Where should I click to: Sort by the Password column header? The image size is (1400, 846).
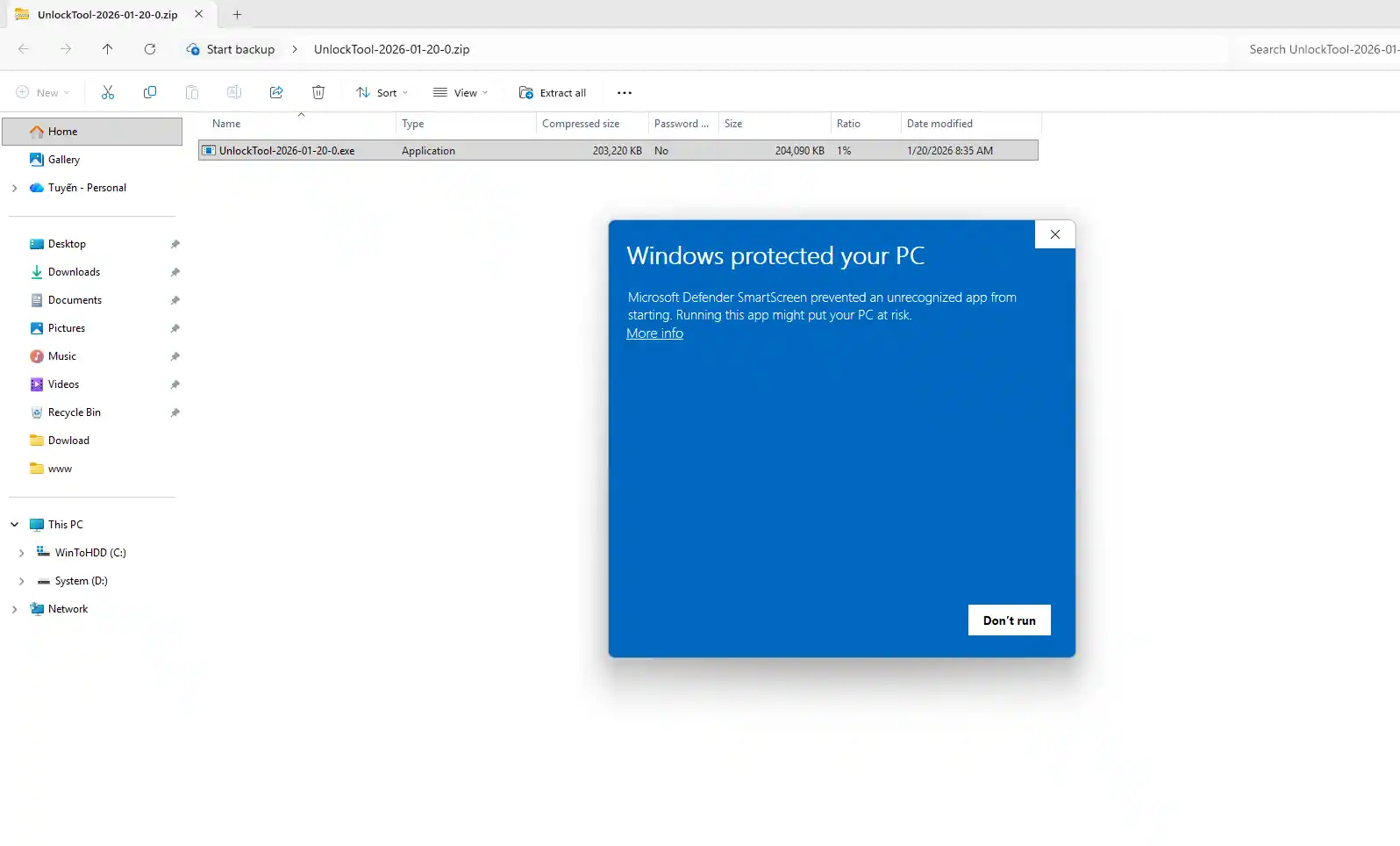click(683, 124)
